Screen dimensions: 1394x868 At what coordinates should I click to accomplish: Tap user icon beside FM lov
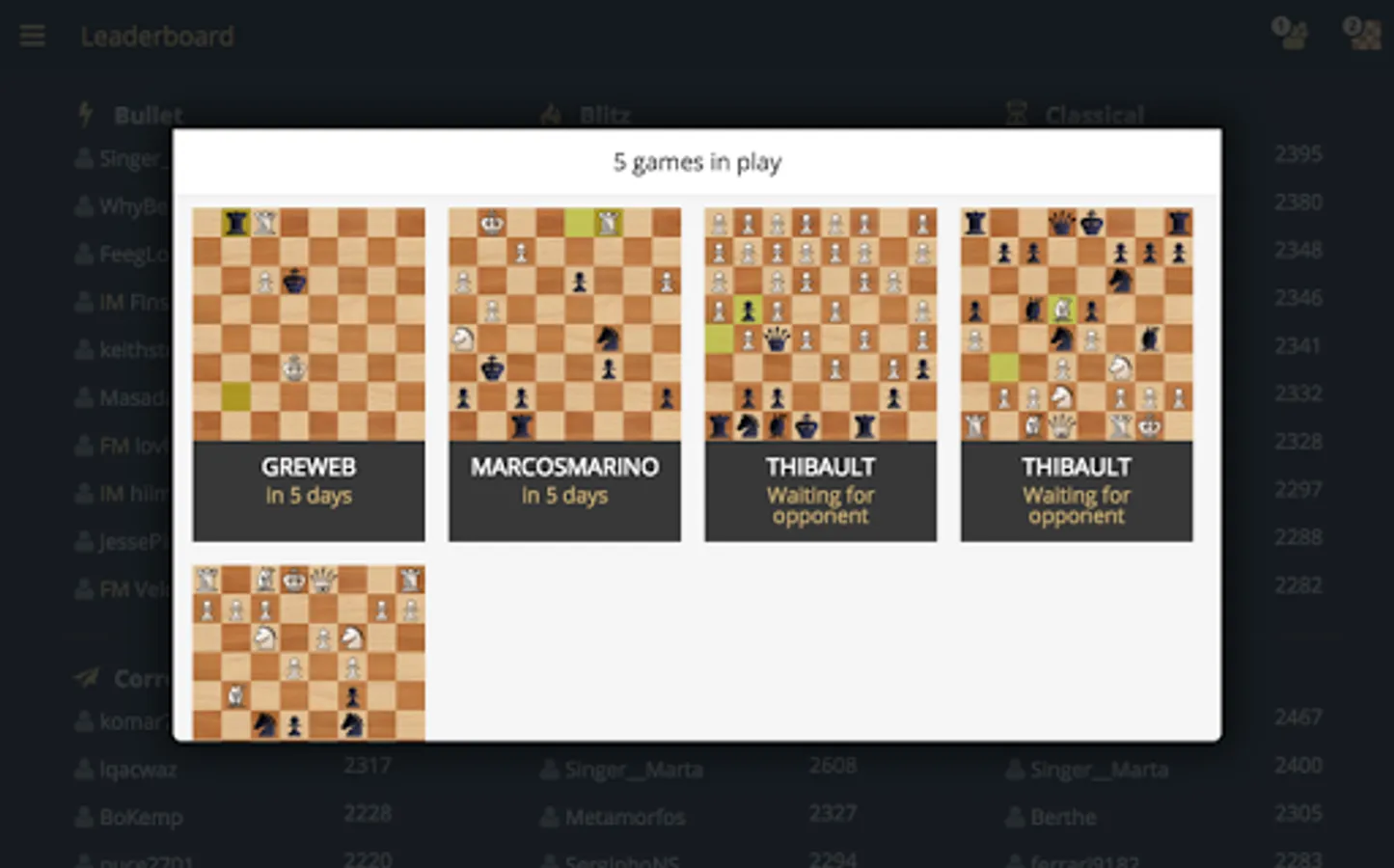(85, 446)
